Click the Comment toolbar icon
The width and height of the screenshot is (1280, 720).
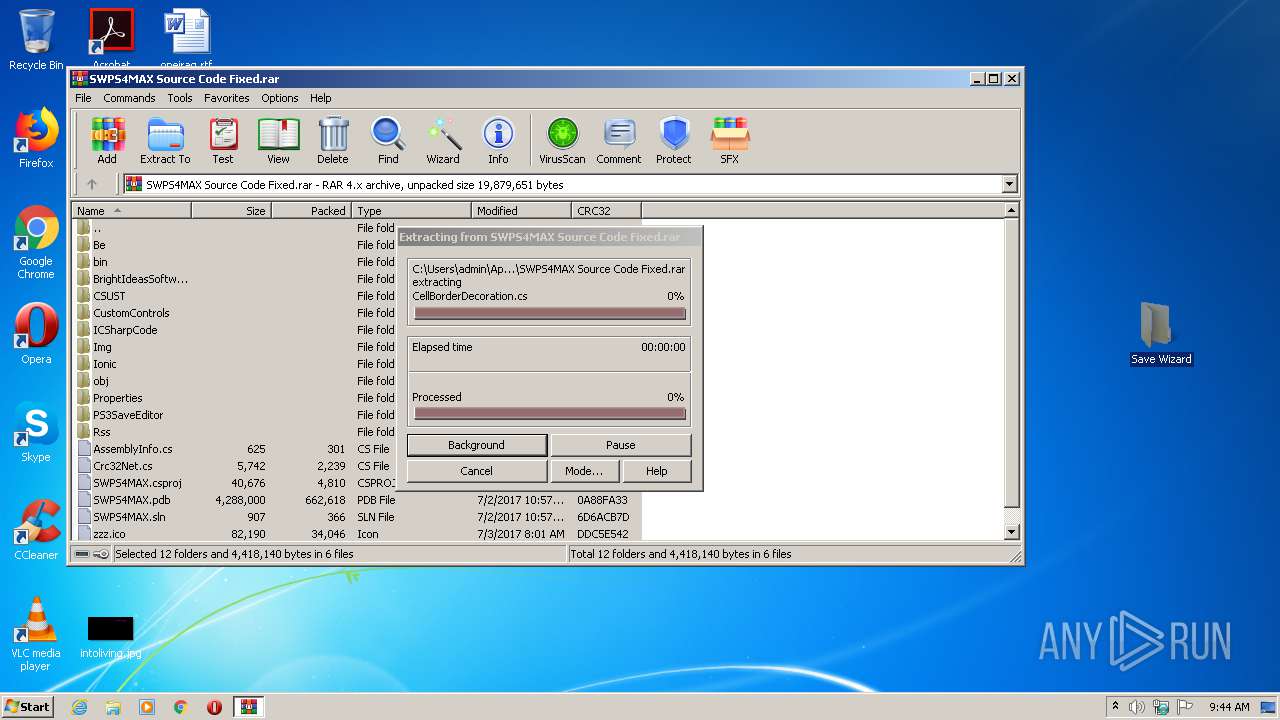point(619,140)
